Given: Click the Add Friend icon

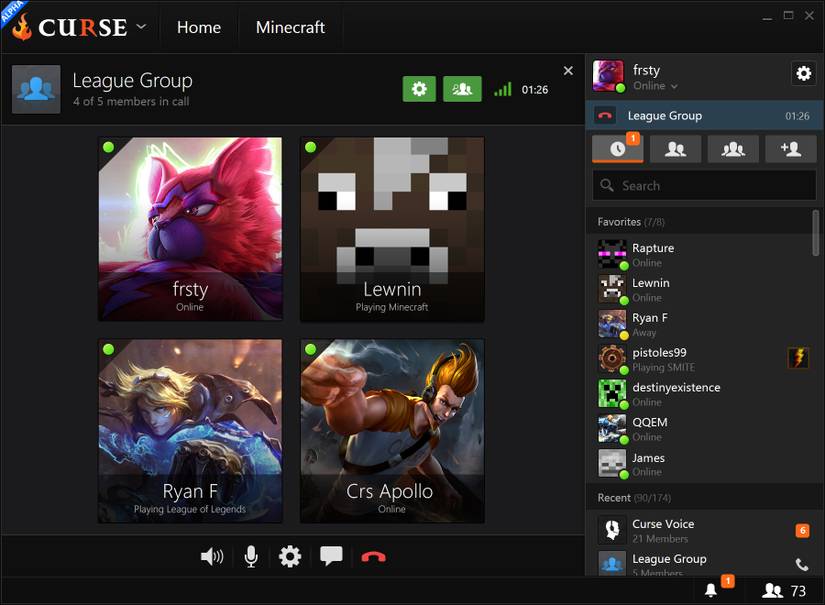Looking at the screenshot, I should click(x=790, y=148).
